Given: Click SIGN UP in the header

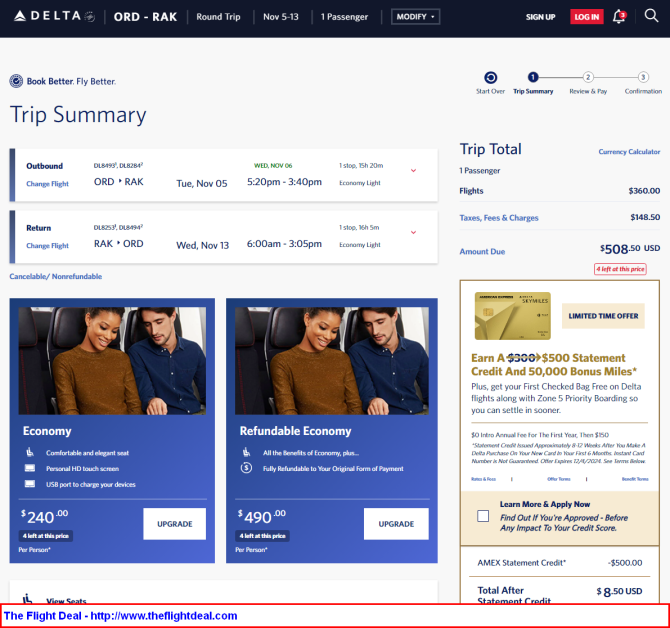Looking at the screenshot, I should 541,17.
